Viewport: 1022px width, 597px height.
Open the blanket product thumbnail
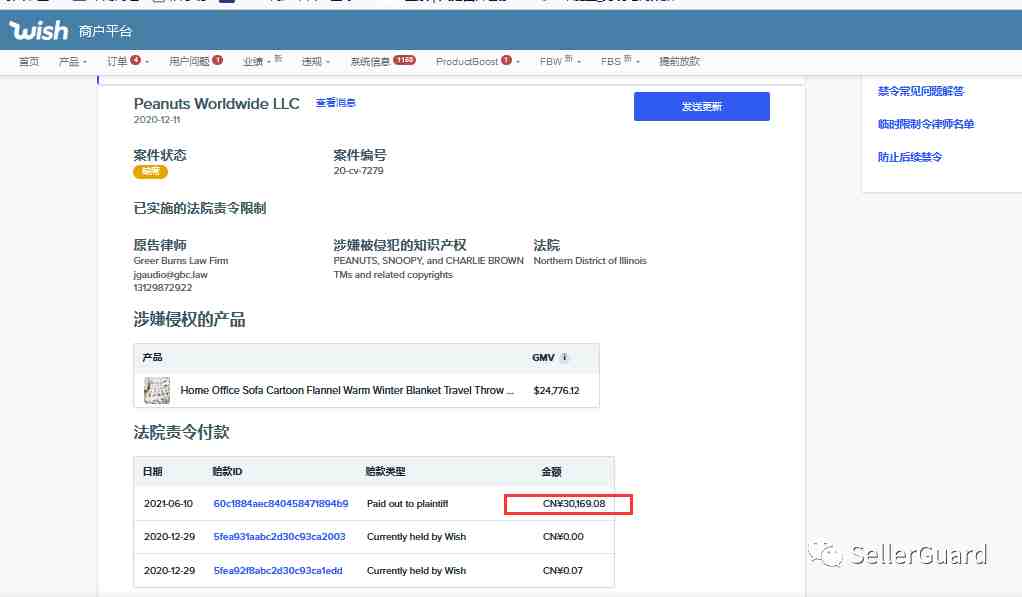click(156, 390)
